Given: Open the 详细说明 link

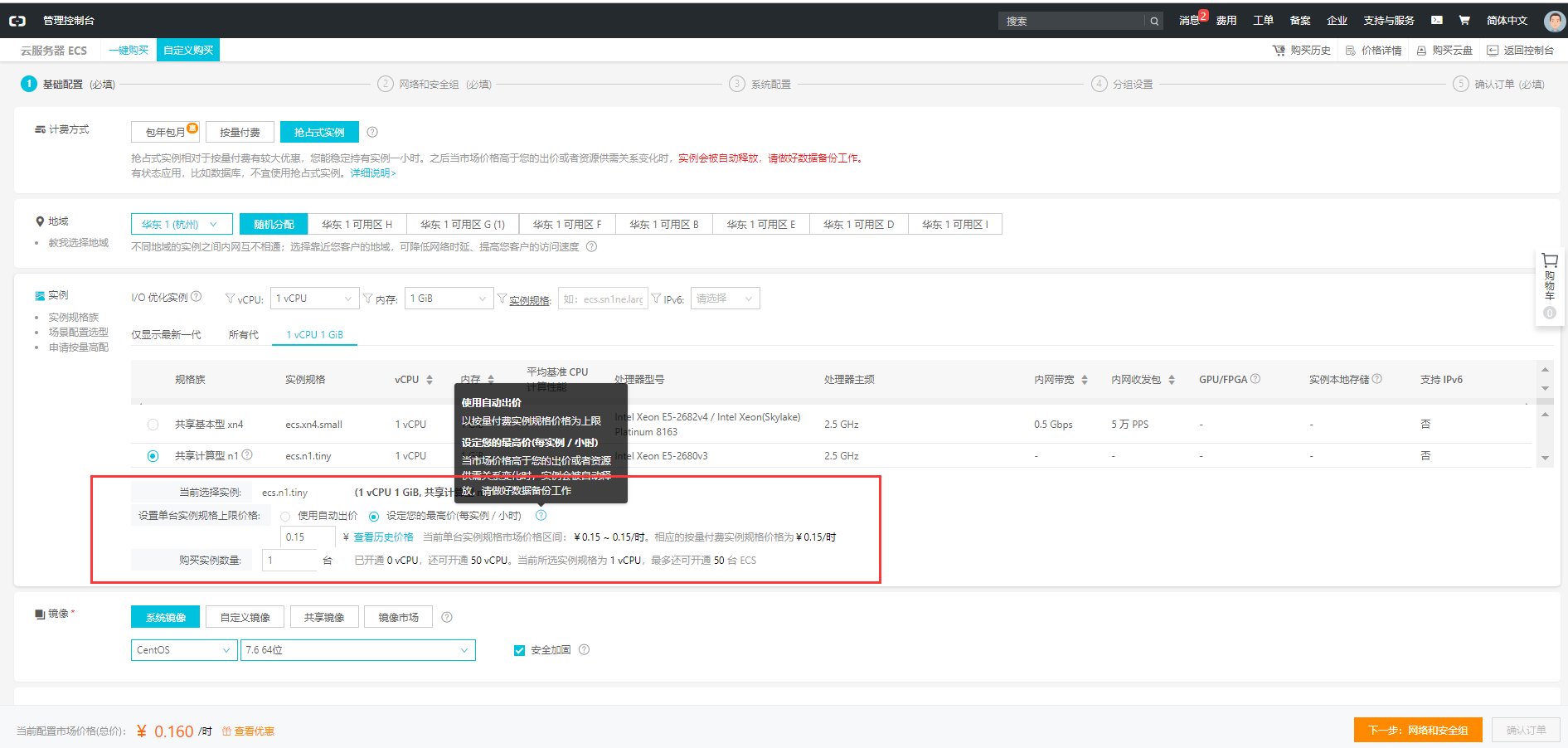Looking at the screenshot, I should pyautogui.click(x=373, y=173).
